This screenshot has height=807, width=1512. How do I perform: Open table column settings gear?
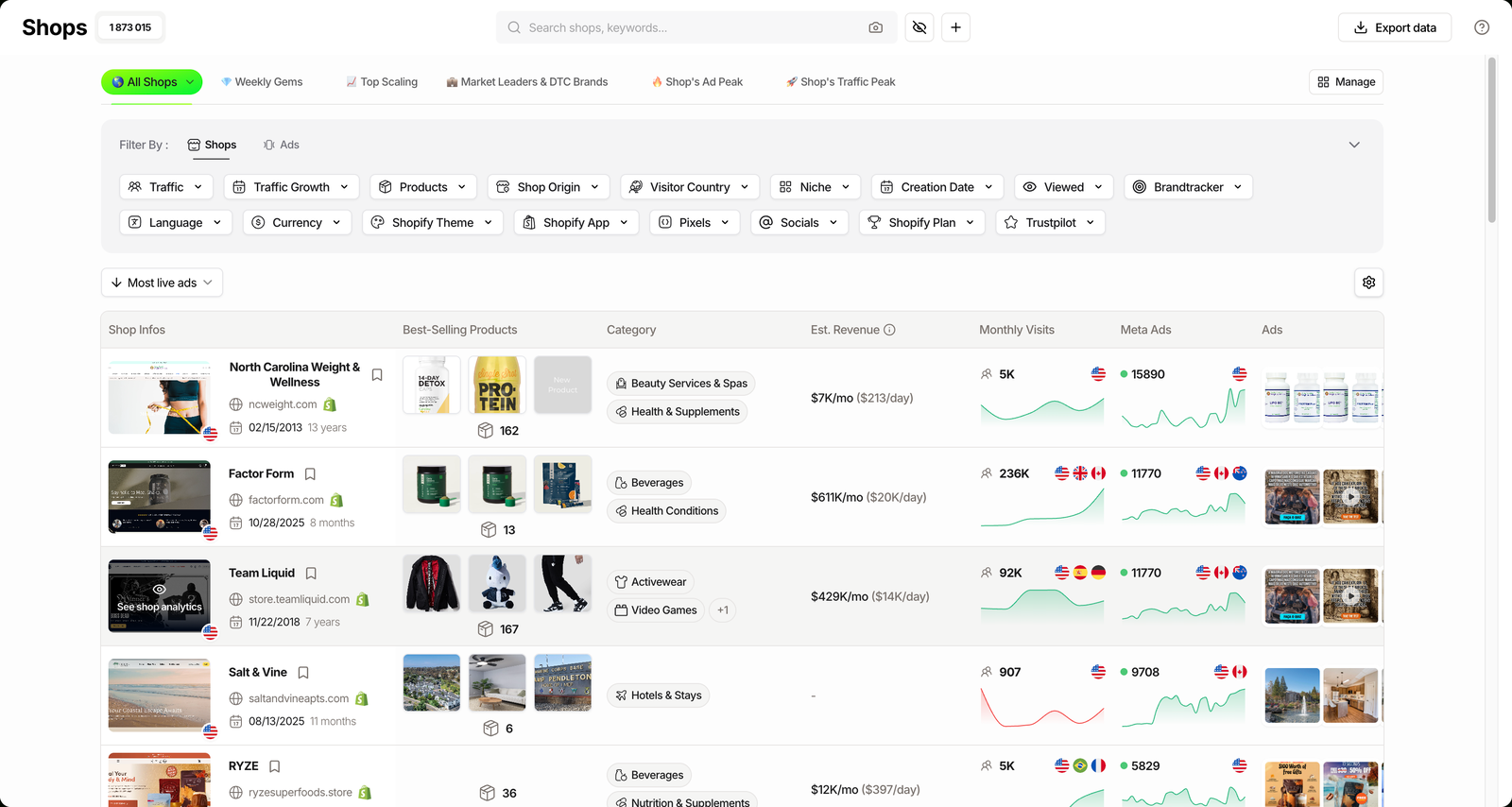1368,283
